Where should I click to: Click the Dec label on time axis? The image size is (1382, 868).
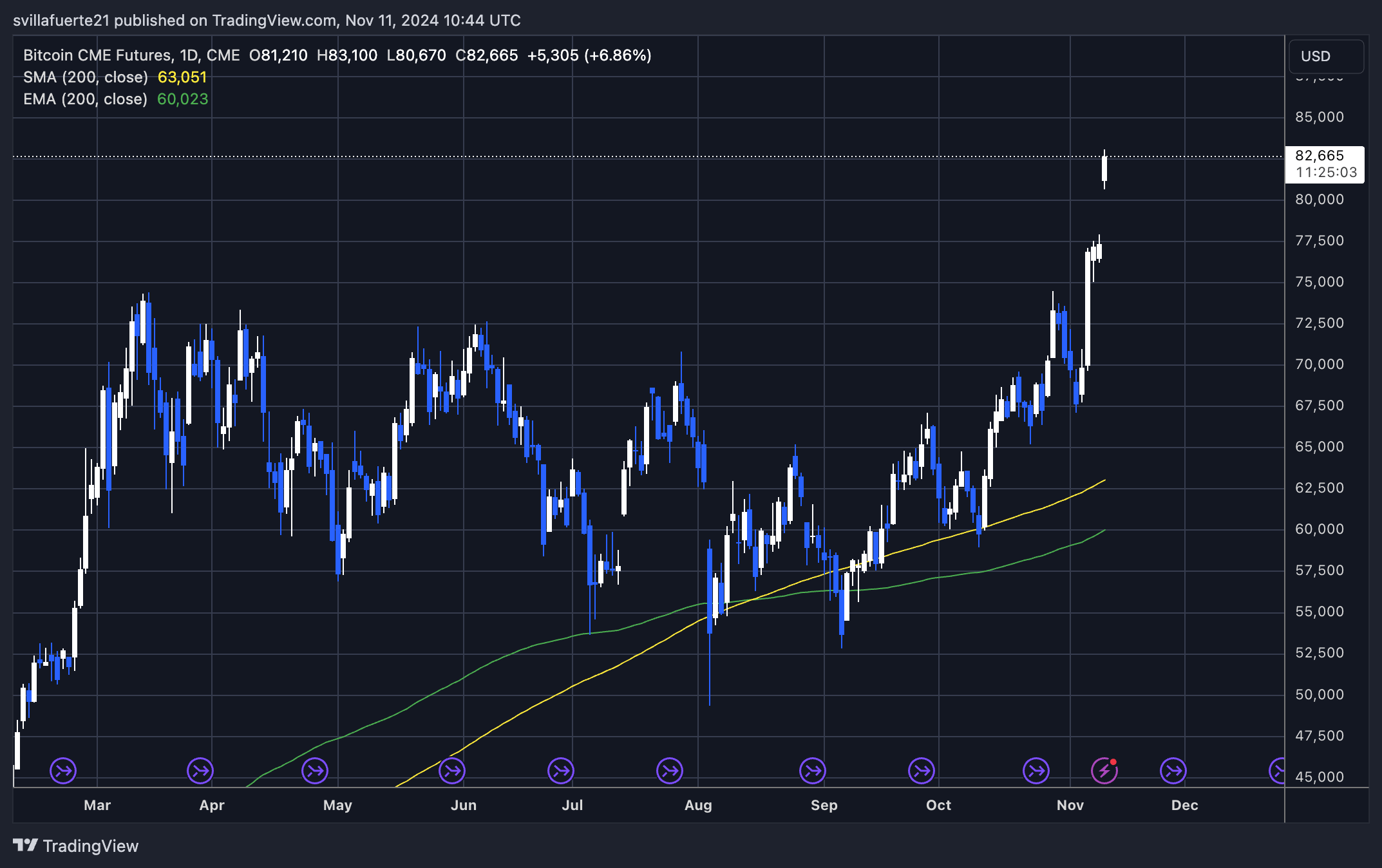(x=1185, y=806)
